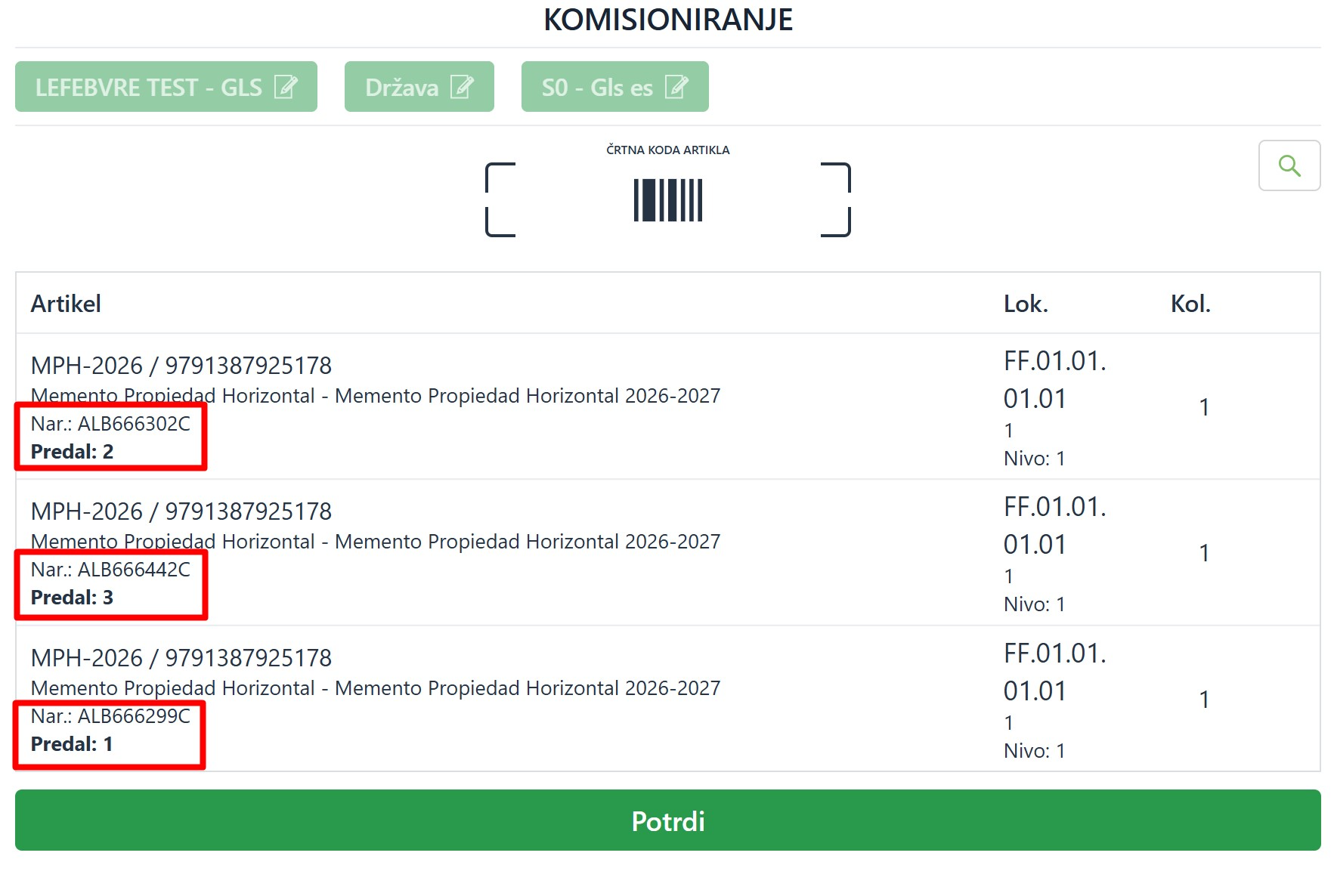Confirm picking with the Potrdi button
This screenshot has height=896, width=1334.
pyautogui.click(x=668, y=820)
